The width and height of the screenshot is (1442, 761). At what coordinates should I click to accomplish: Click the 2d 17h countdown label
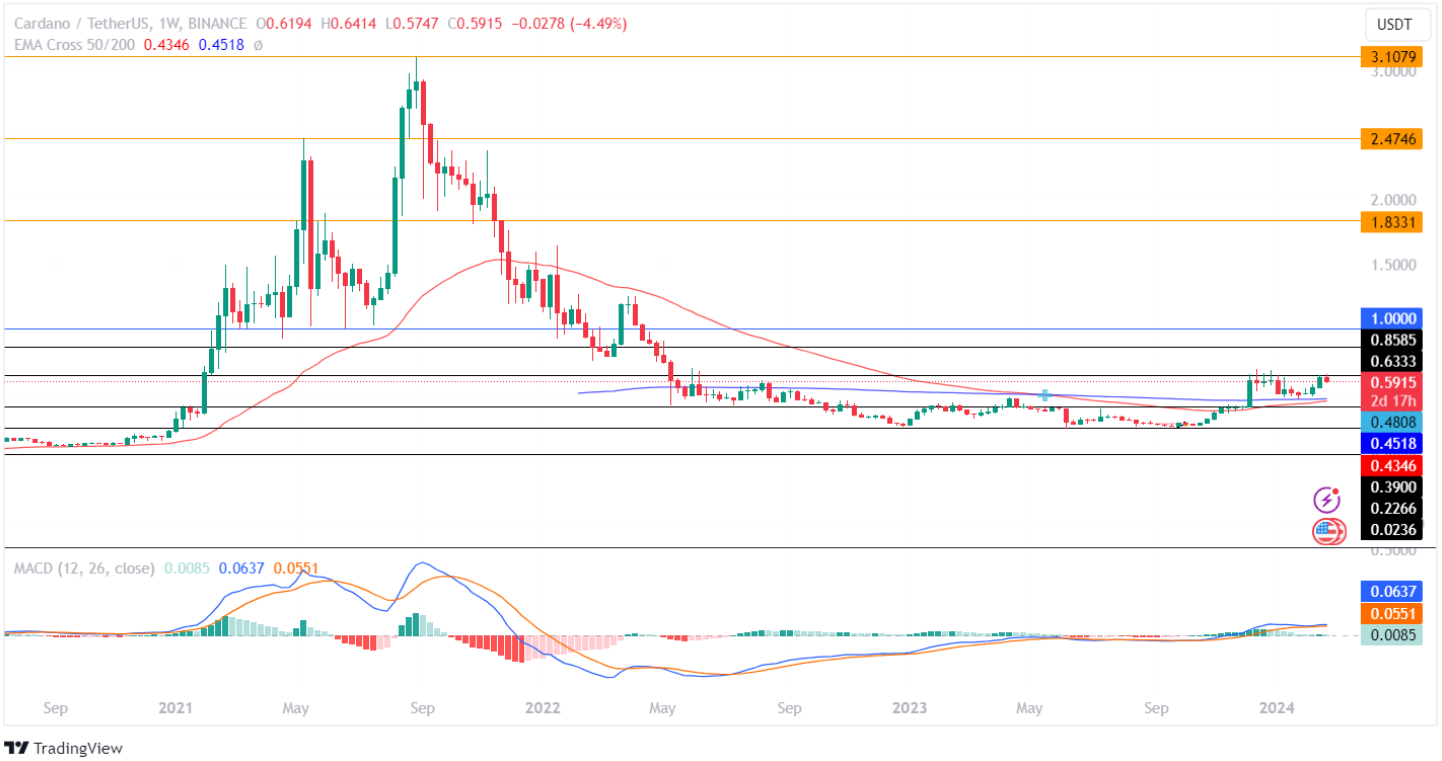1392,401
